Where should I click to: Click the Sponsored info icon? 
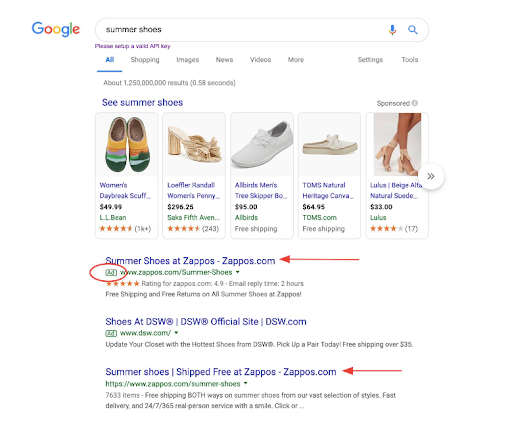[x=415, y=103]
